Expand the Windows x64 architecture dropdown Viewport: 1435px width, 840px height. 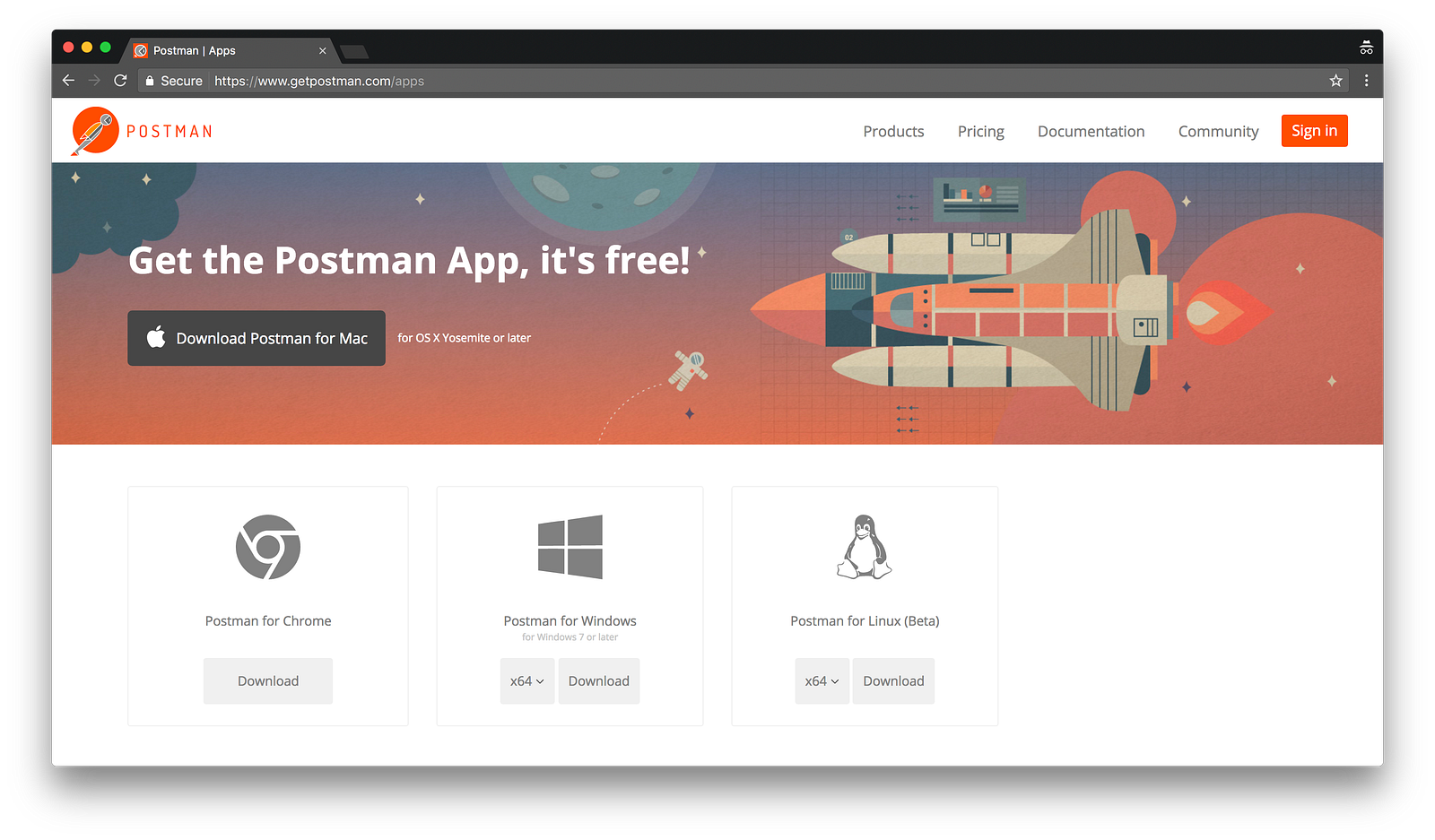click(x=527, y=681)
